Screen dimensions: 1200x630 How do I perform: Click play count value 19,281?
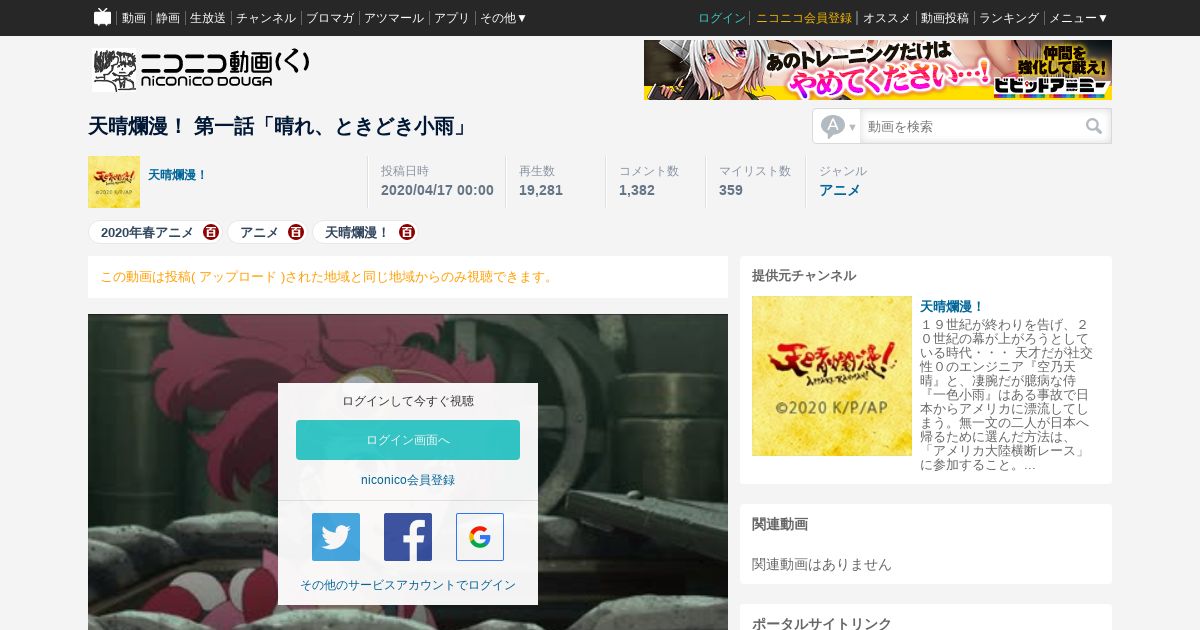(541, 190)
